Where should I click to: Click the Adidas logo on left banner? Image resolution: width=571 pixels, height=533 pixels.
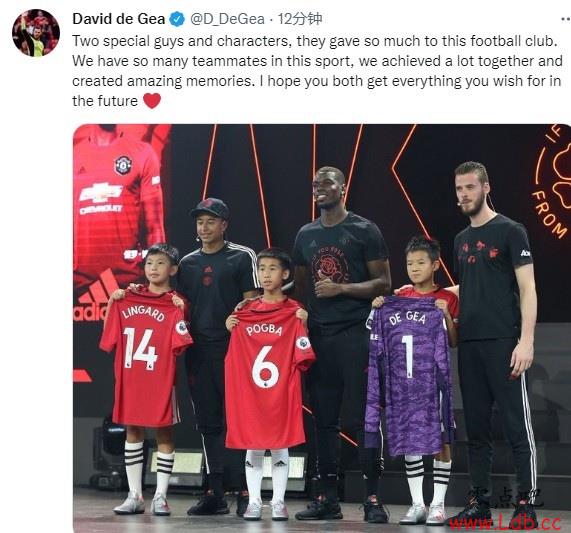click(x=93, y=297)
